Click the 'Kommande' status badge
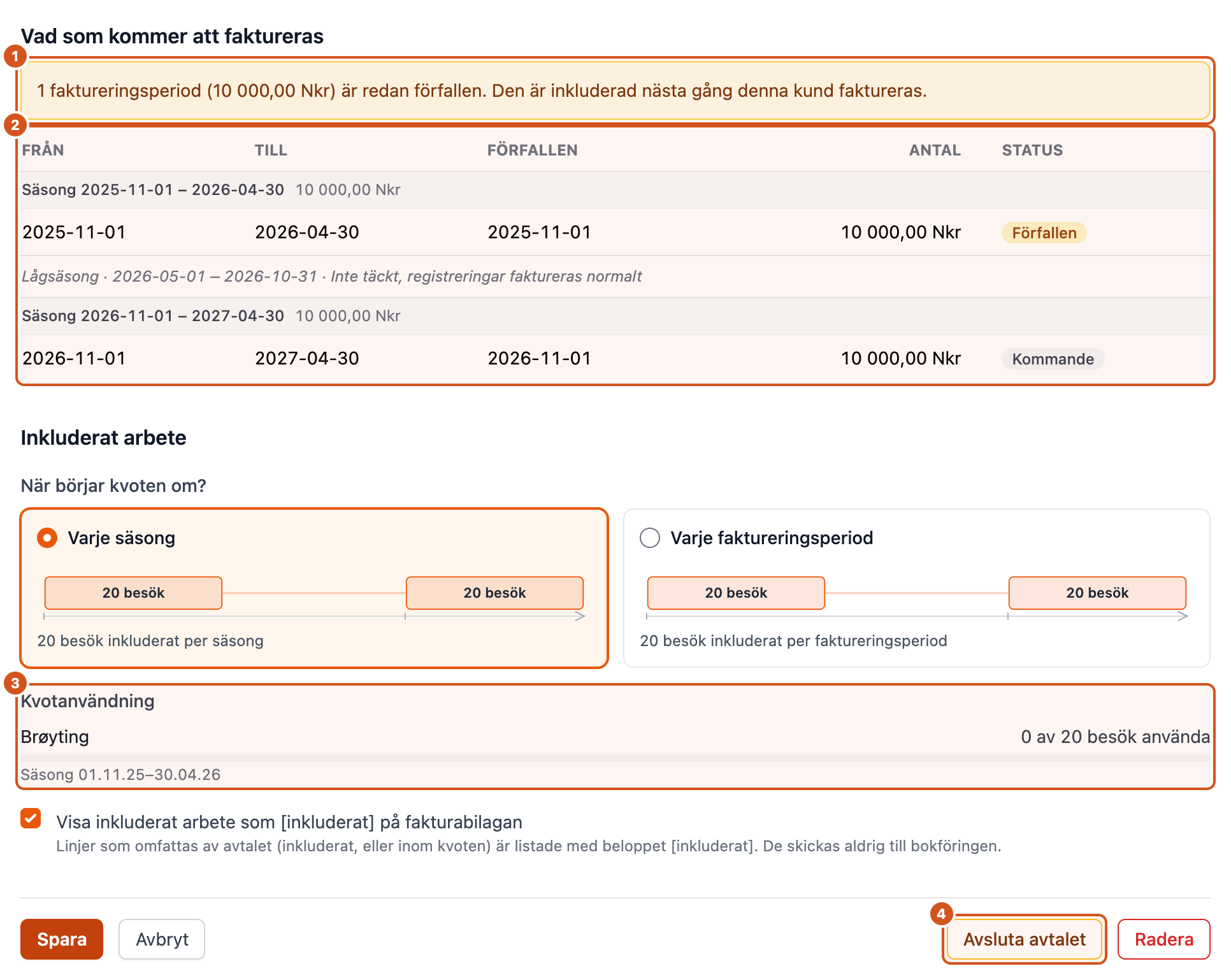This screenshot has height=980, width=1231. click(1053, 359)
